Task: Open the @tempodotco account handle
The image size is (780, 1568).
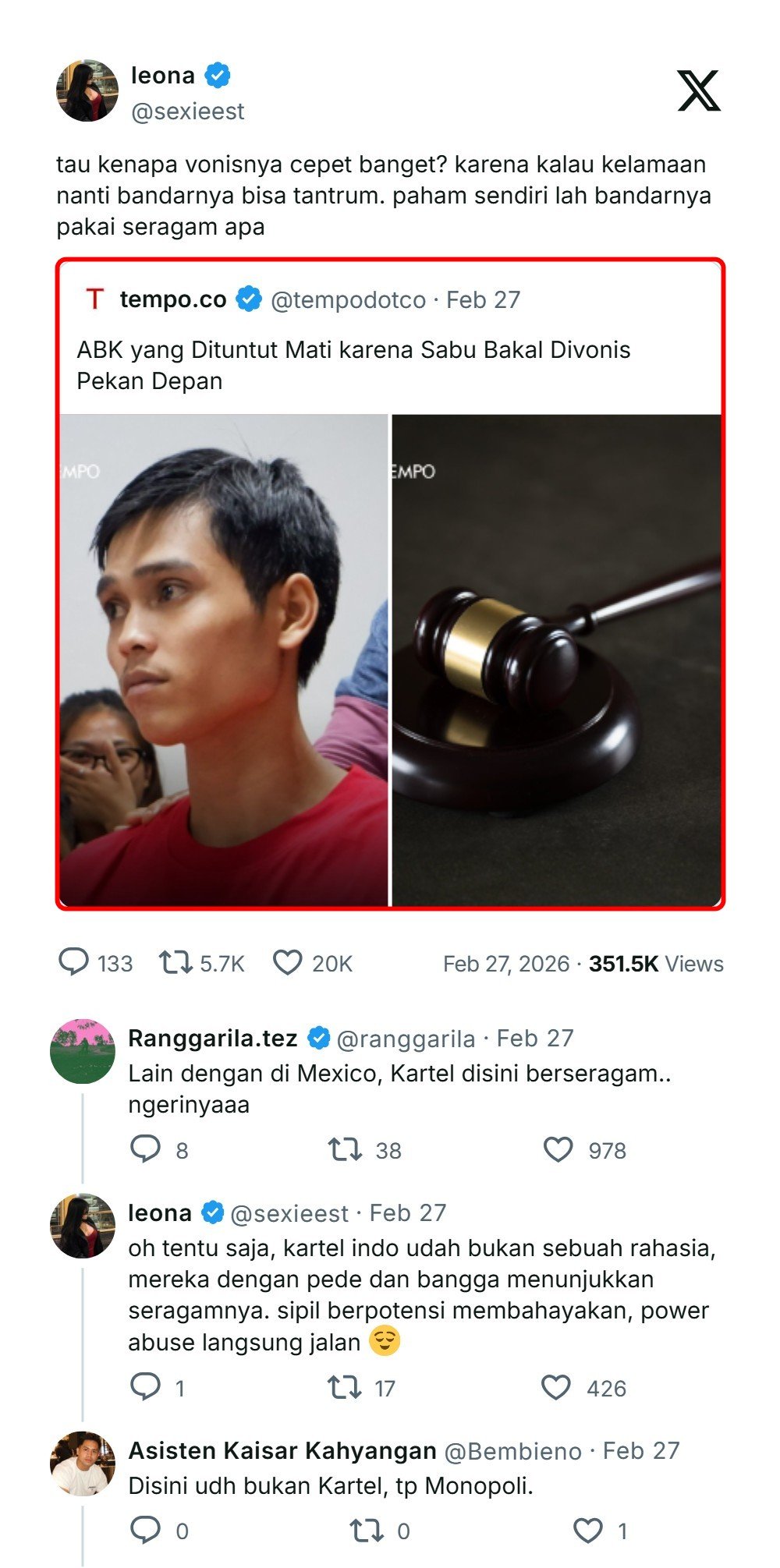Action: click(x=349, y=299)
